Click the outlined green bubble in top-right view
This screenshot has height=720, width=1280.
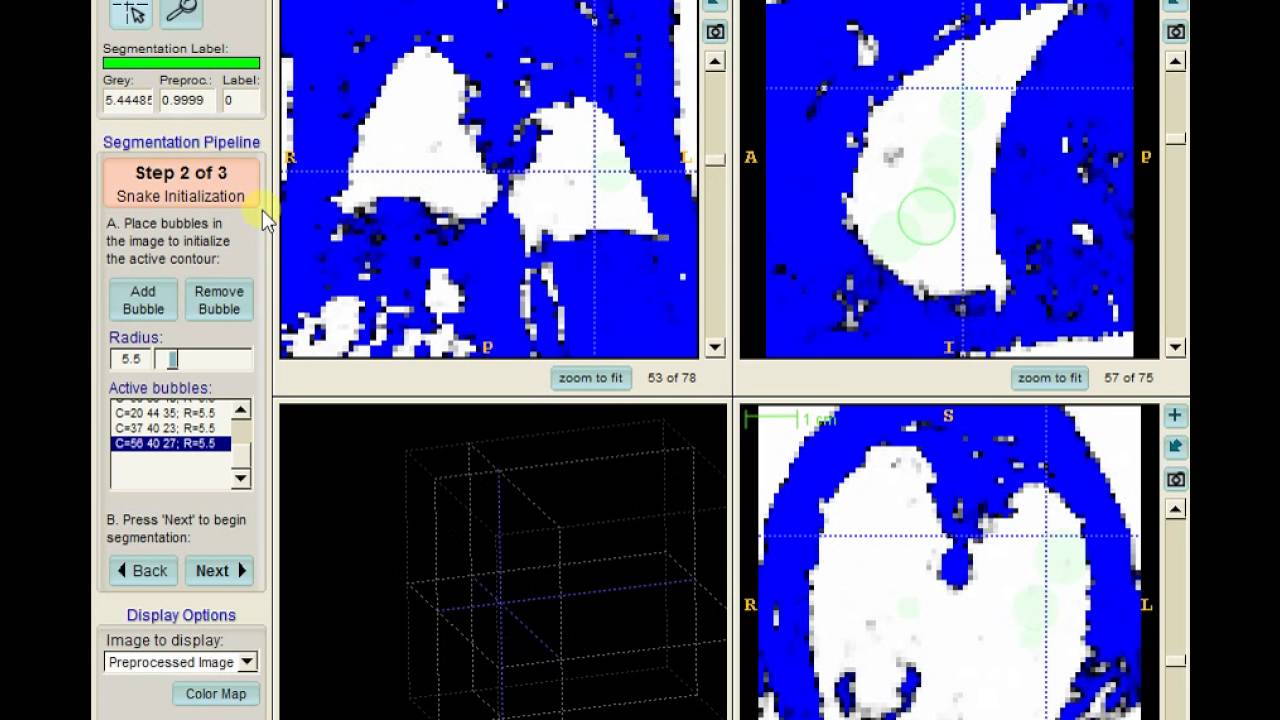point(926,216)
